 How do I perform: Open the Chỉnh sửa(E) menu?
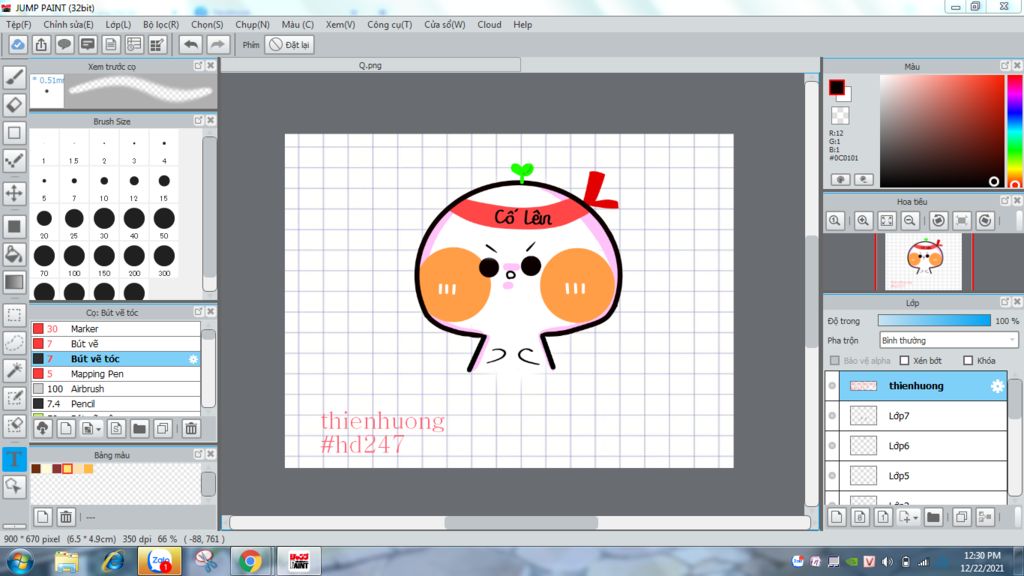point(69,25)
